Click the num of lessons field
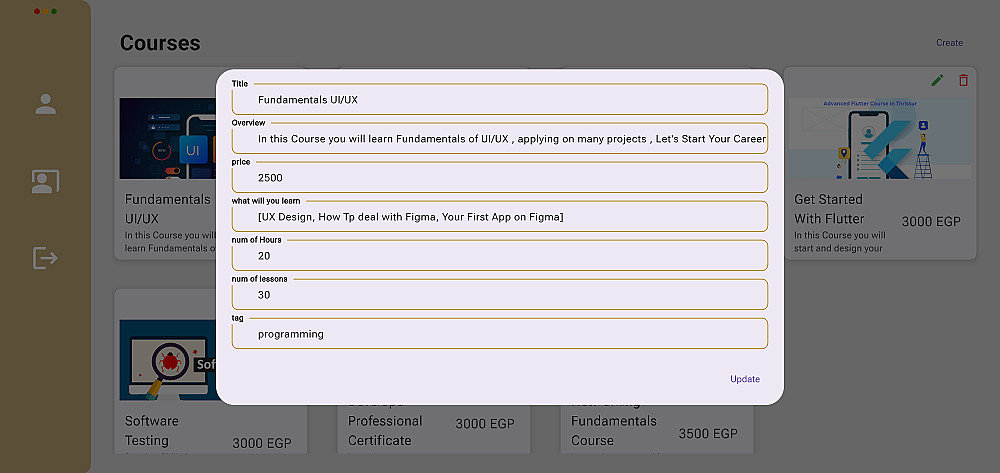 click(x=500, y=295)
